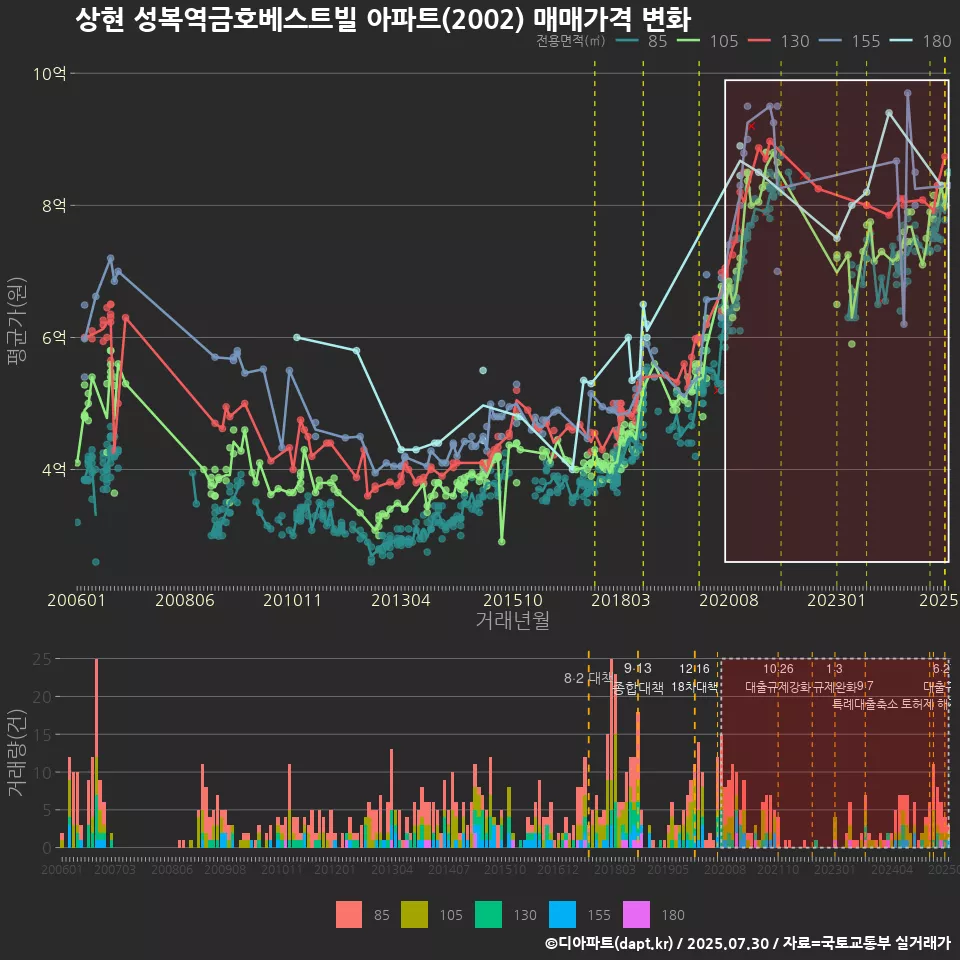Select the slate blue 155 line sample in top legend
The width and height of the screenshot is (960, 960).
tap(830, 41)
